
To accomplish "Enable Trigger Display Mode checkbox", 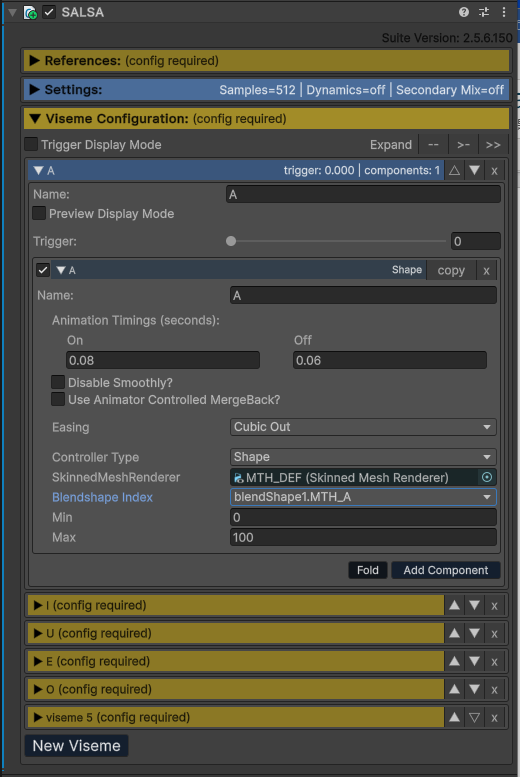I will 31,144.
